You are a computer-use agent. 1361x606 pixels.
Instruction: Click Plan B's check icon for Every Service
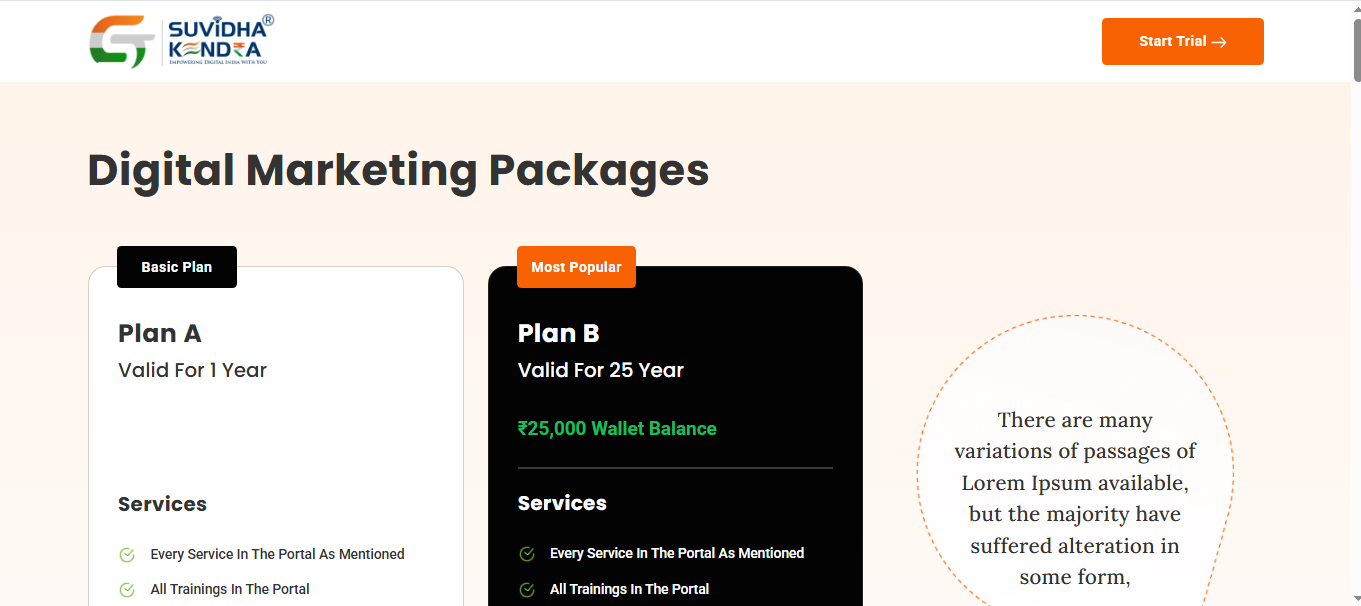(527, 554)
